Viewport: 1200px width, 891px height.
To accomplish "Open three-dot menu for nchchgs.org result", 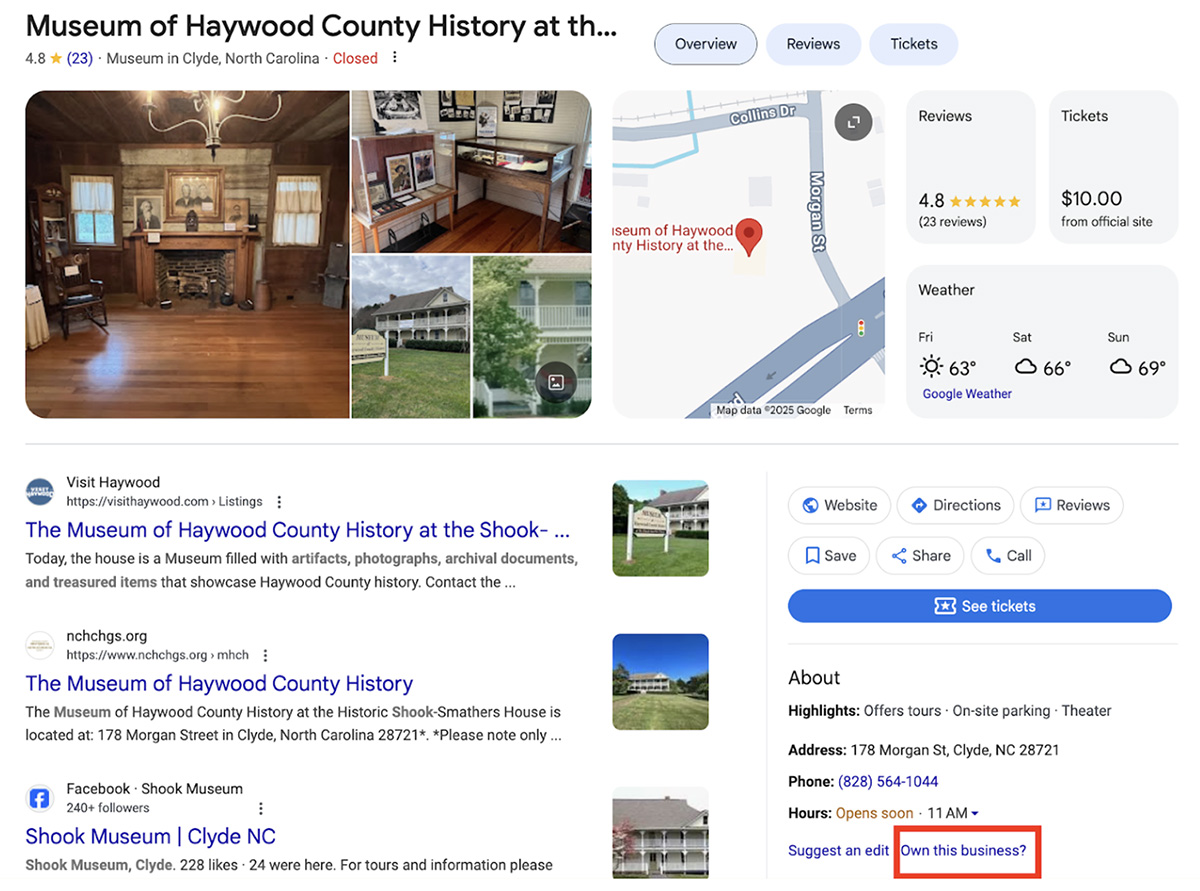I will pyautogui.click(x=265, y=656).
